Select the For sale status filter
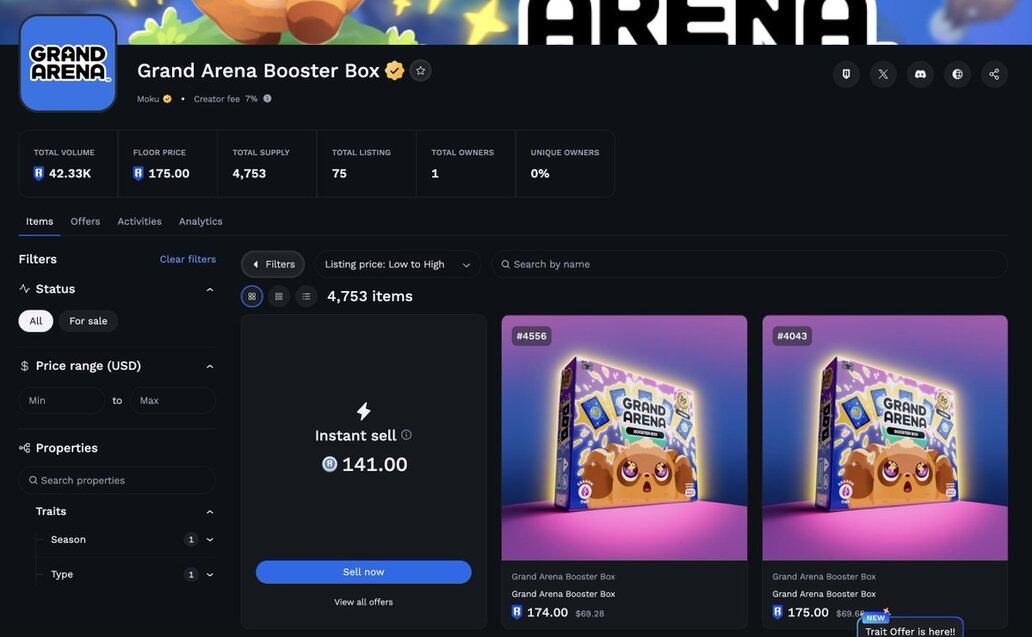Image resolution: width=1032 pixels, height=637 pixels. [88, 321]
